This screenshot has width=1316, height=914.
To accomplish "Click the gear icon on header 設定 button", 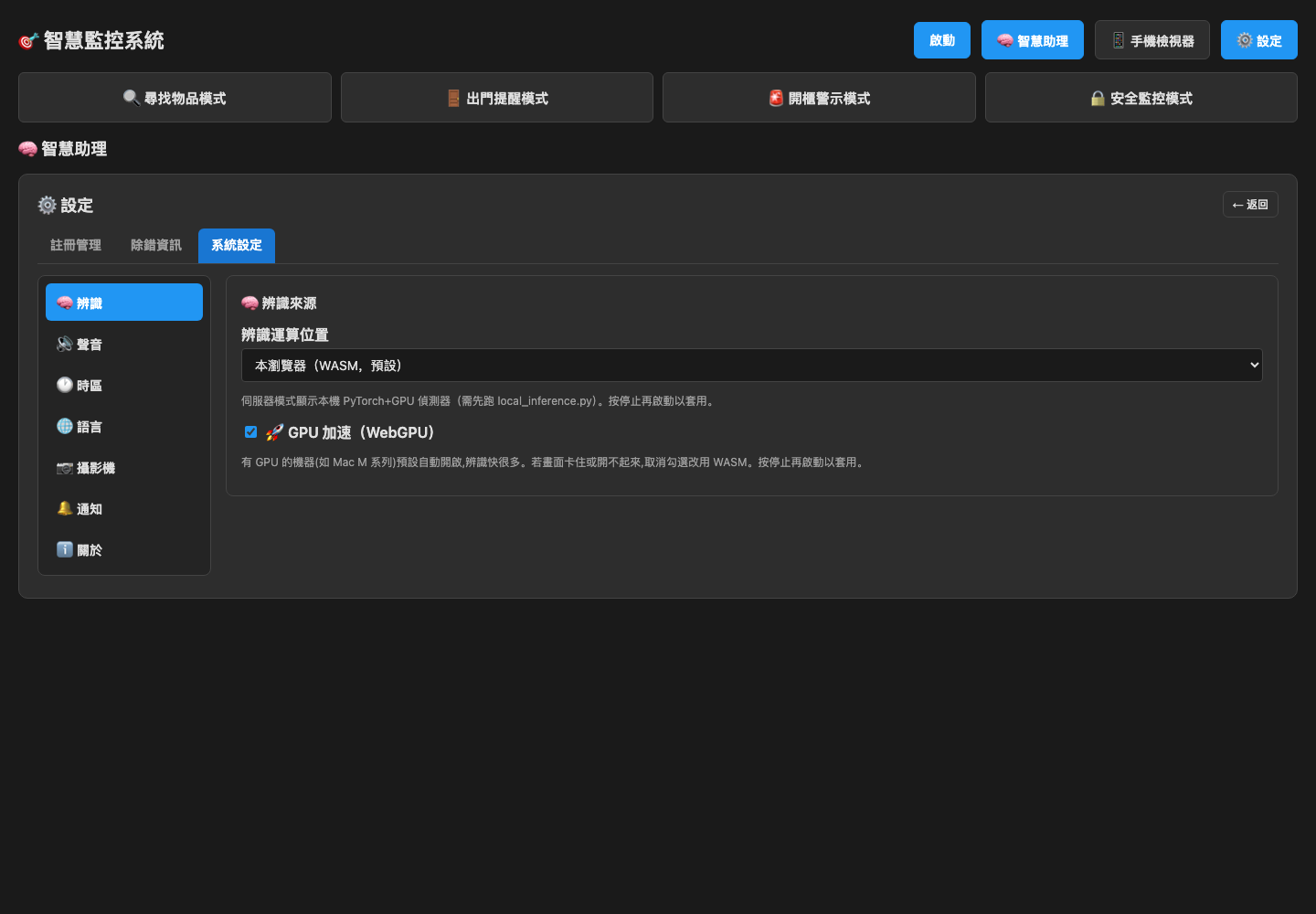I will (x=1245, y=40).
